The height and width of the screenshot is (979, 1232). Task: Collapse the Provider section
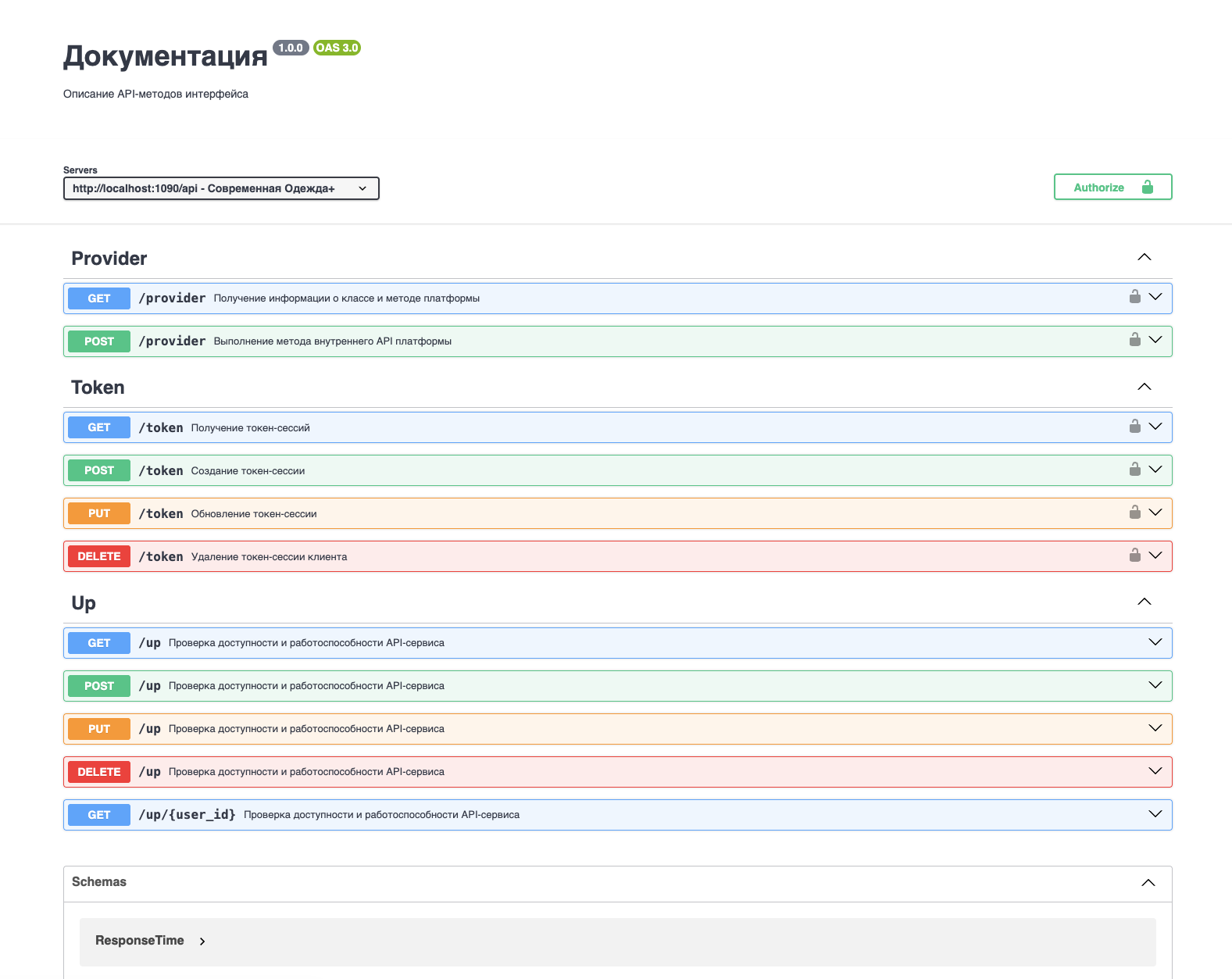pyautogui.click(x=1145, y=257)
